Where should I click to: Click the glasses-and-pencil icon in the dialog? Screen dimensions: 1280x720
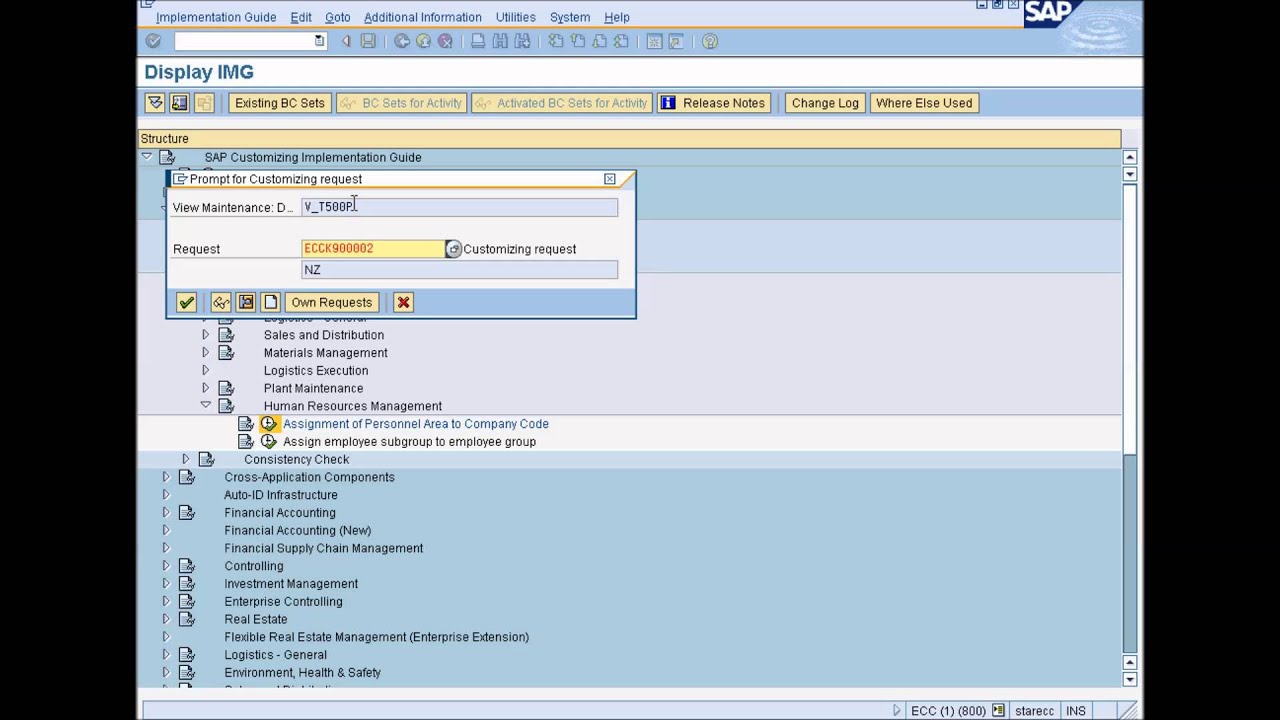click(221, 302)
